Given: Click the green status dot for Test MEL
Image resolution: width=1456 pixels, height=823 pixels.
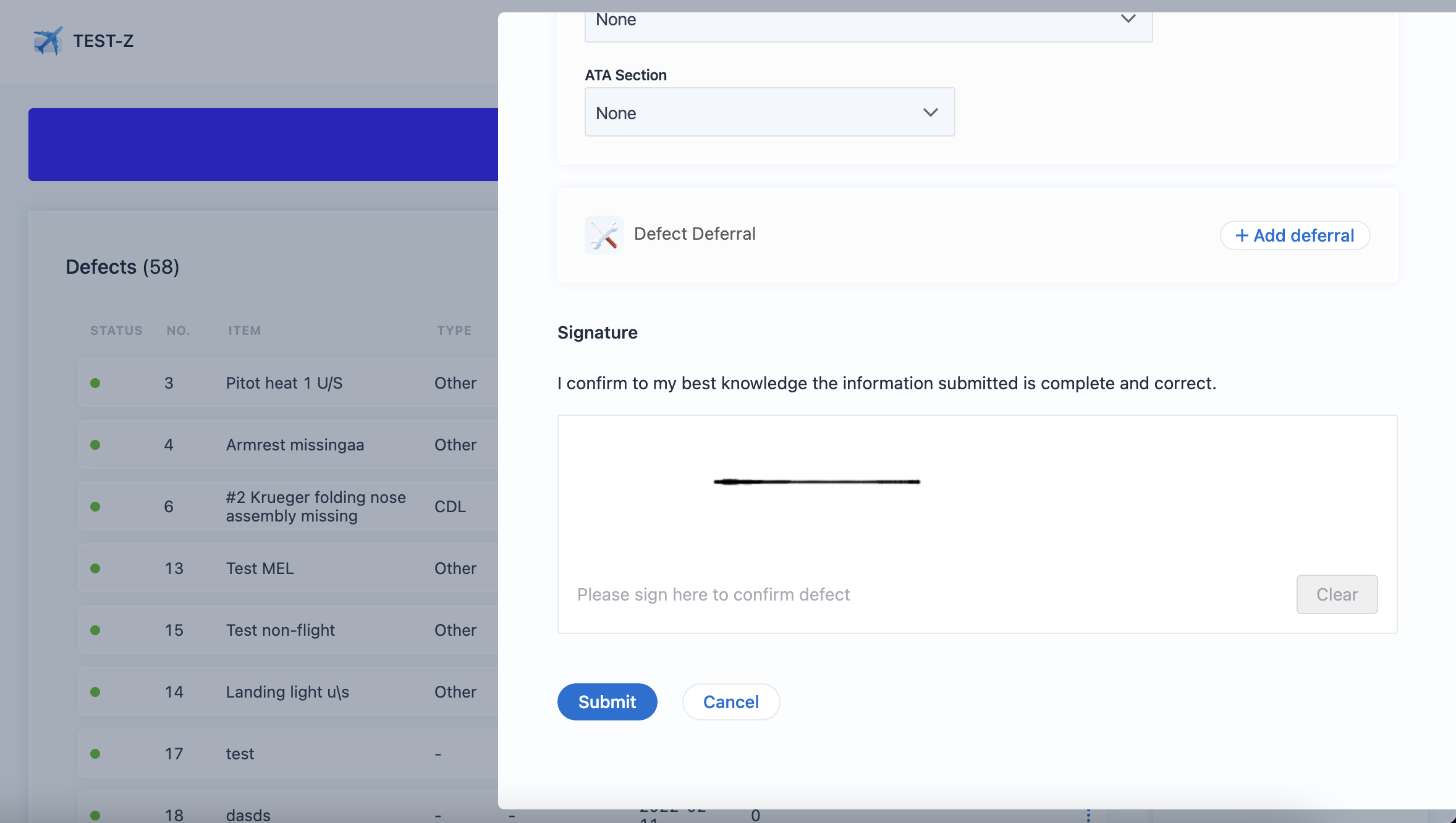Looking at the screenshot, I should pyautogui.click(x=95, y=568).
